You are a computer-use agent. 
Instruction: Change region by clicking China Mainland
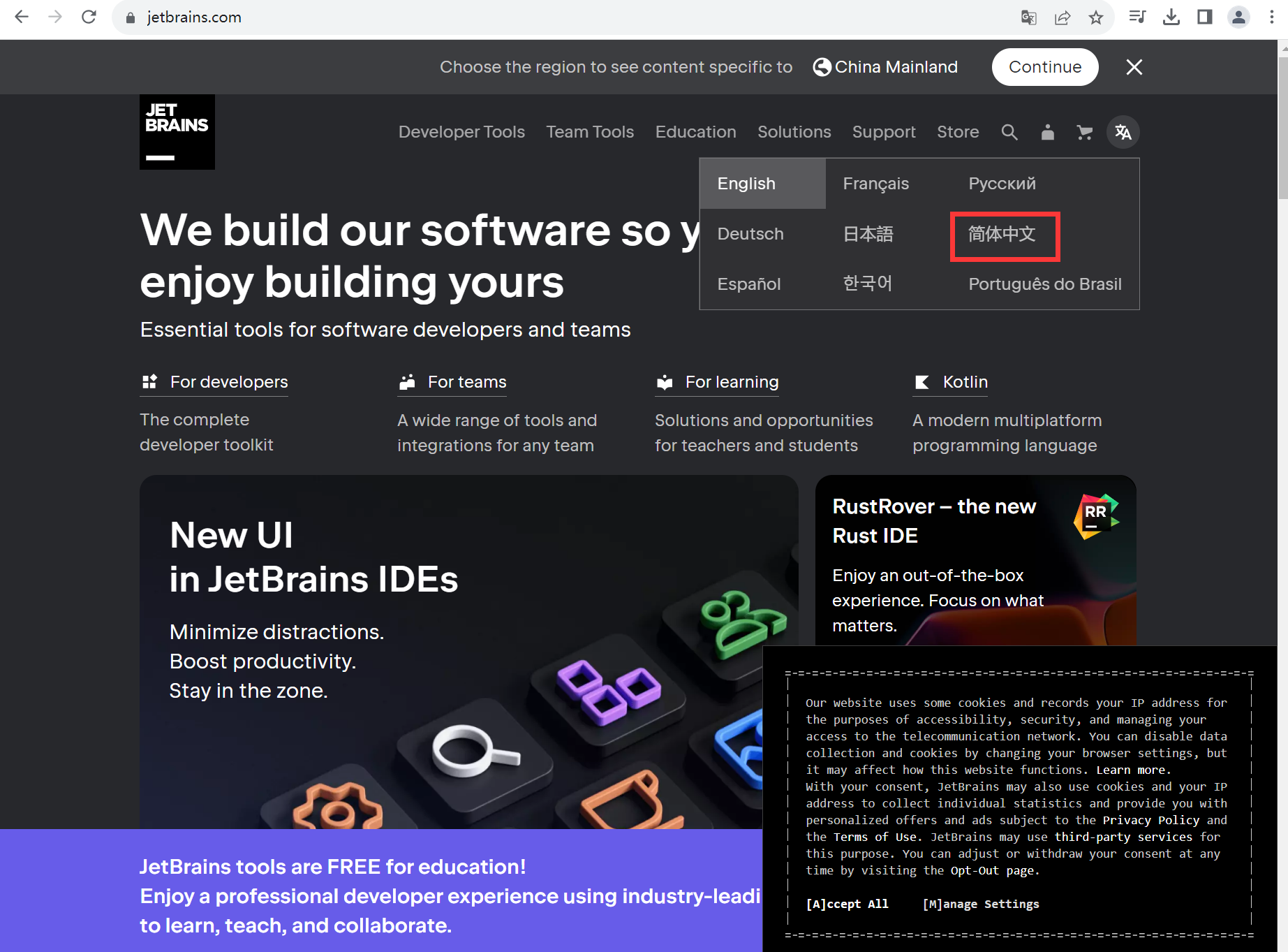896,67
